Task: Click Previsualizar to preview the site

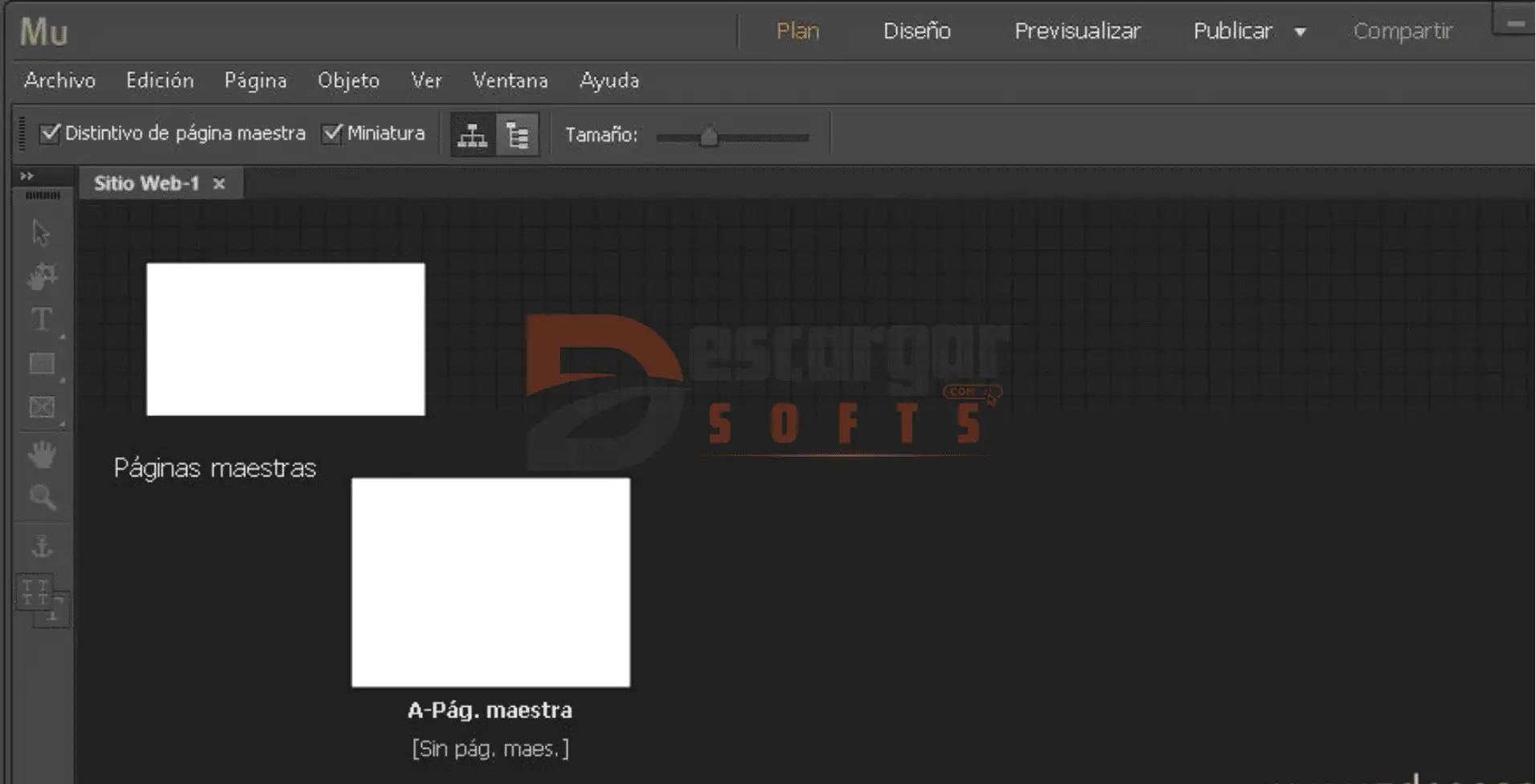Action: [x=1076, y=31]
